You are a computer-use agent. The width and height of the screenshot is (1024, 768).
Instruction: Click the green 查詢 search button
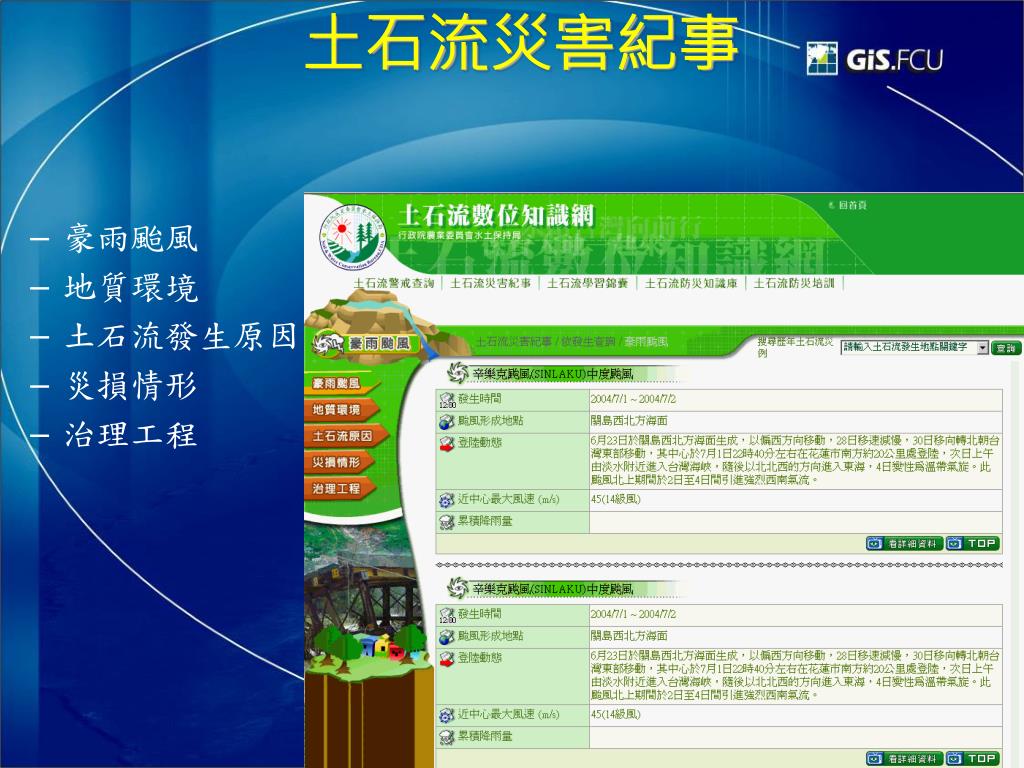pos(1006,348)
